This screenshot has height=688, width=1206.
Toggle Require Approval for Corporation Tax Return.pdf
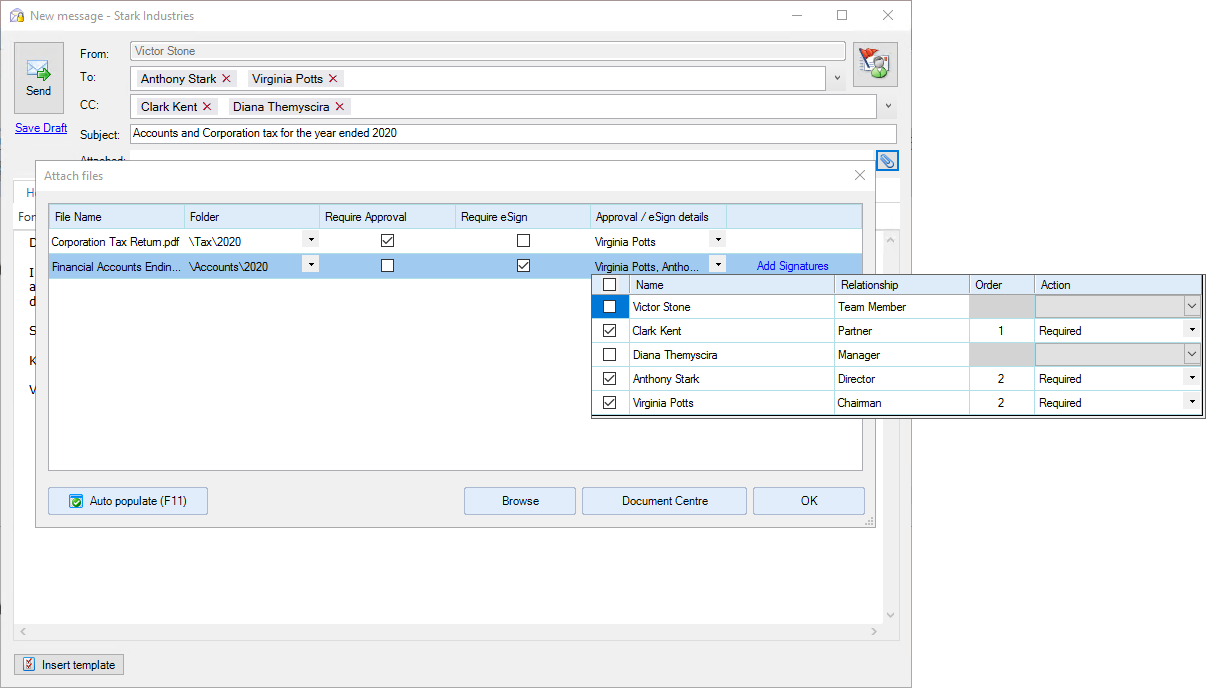tap(387, 241)
